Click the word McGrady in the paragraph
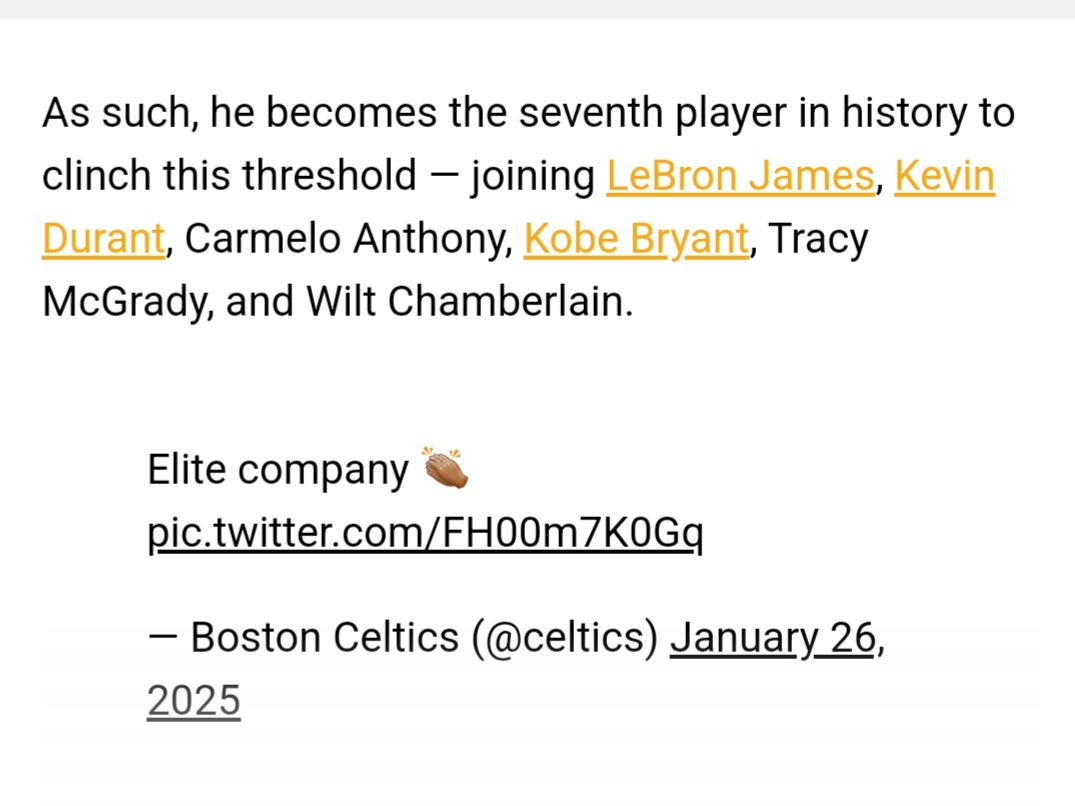This screenshot has height=806, width=1075. (127, 302)
